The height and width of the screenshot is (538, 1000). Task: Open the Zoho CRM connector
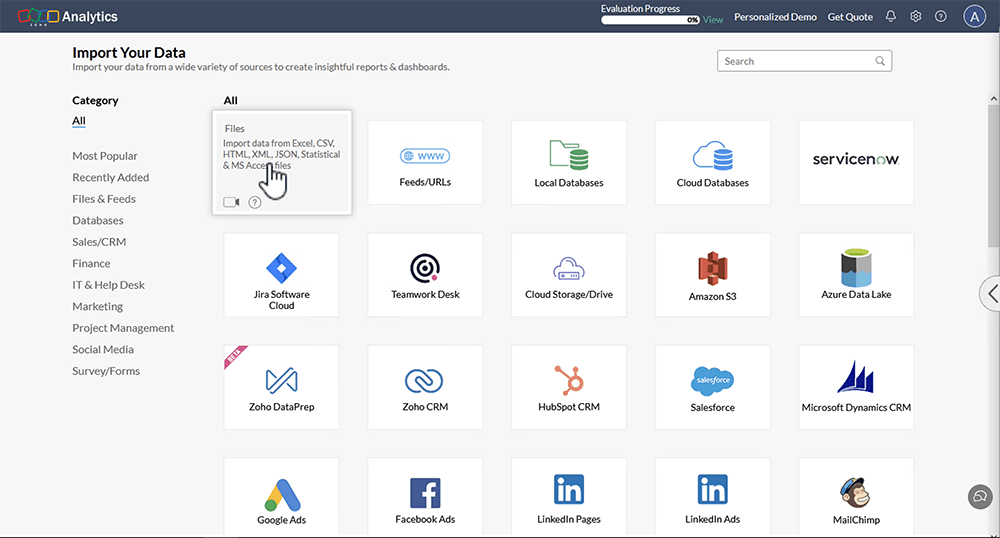(425, 387)
